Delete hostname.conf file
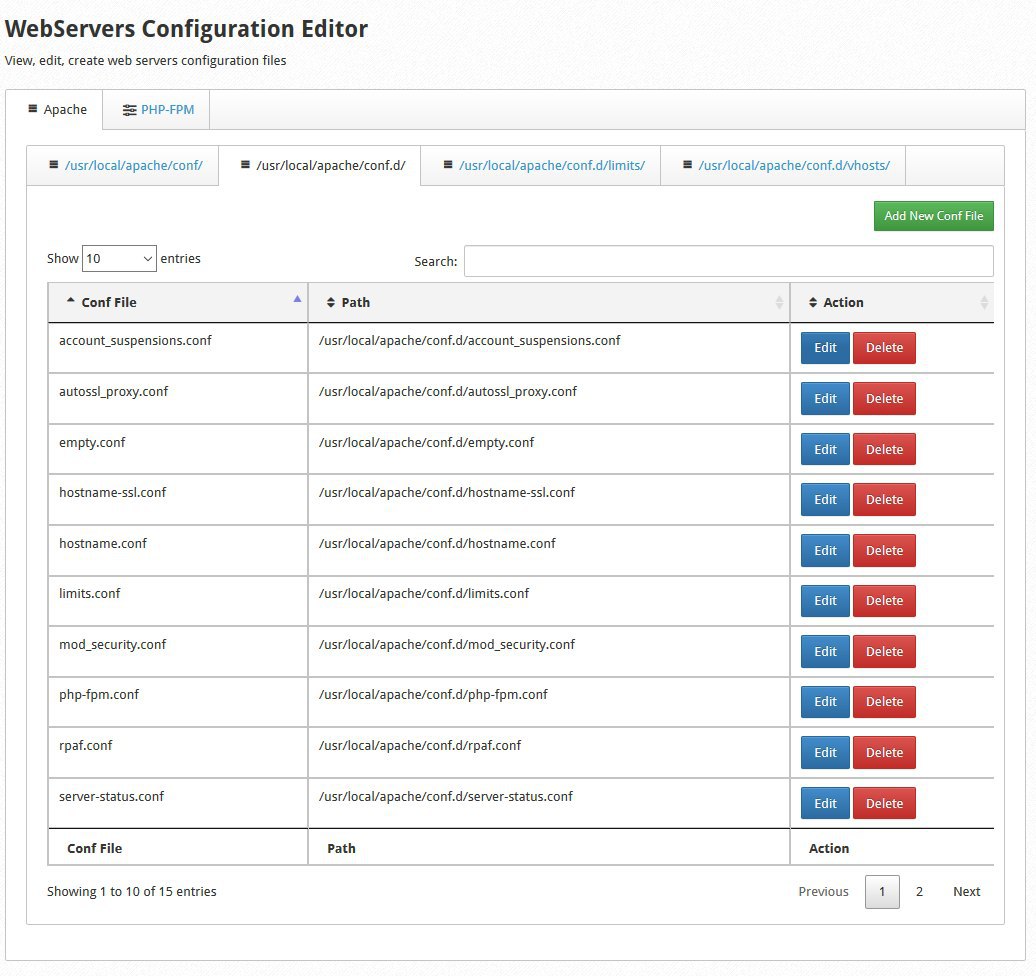The width and height of the screenshot is (1036, 976). [884, 551]
